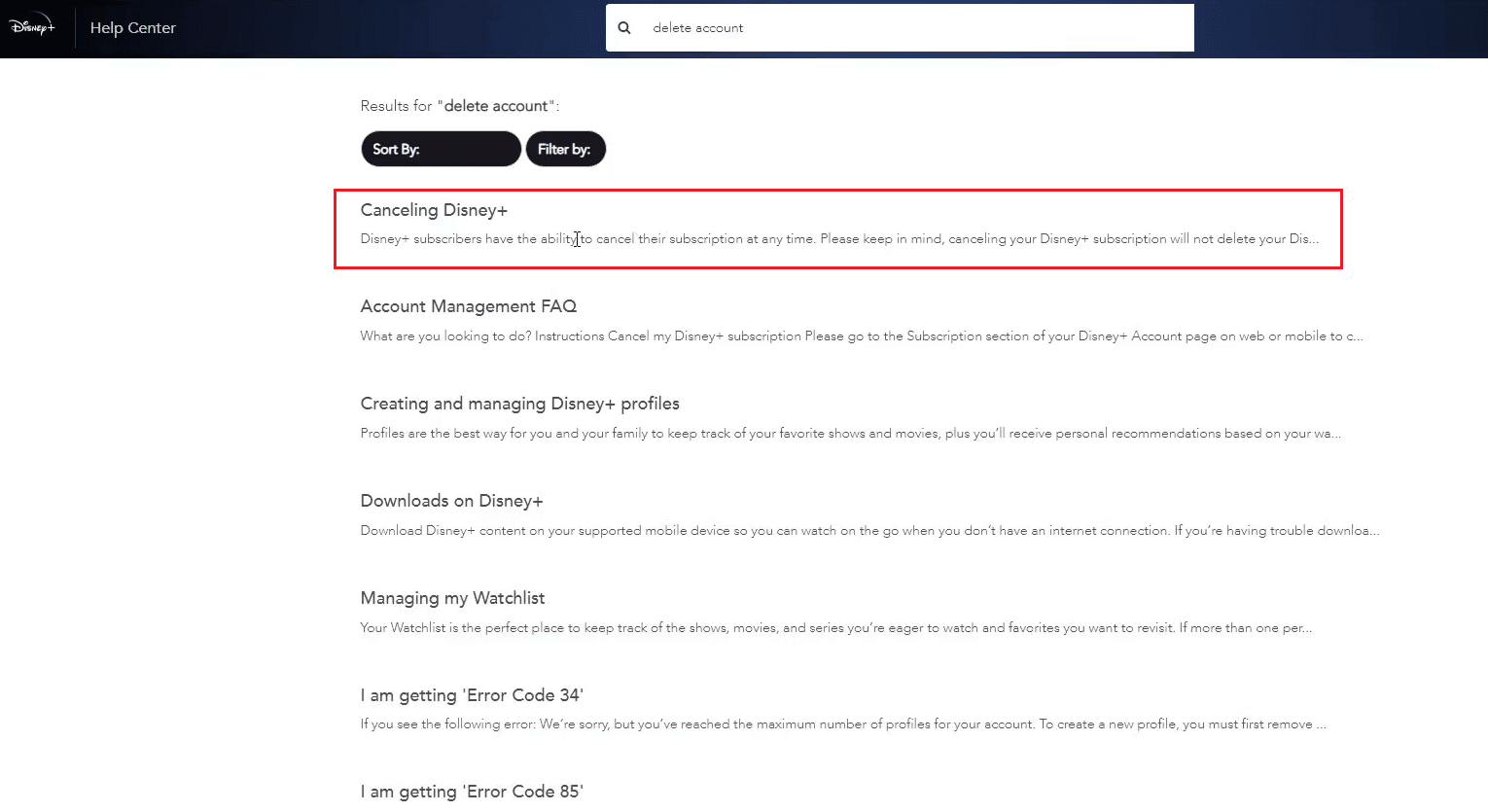1488x812 pixels.
Task: Click the snippet starting 'Disney+ subscribers have the ability'
Action: pos(839,239)
